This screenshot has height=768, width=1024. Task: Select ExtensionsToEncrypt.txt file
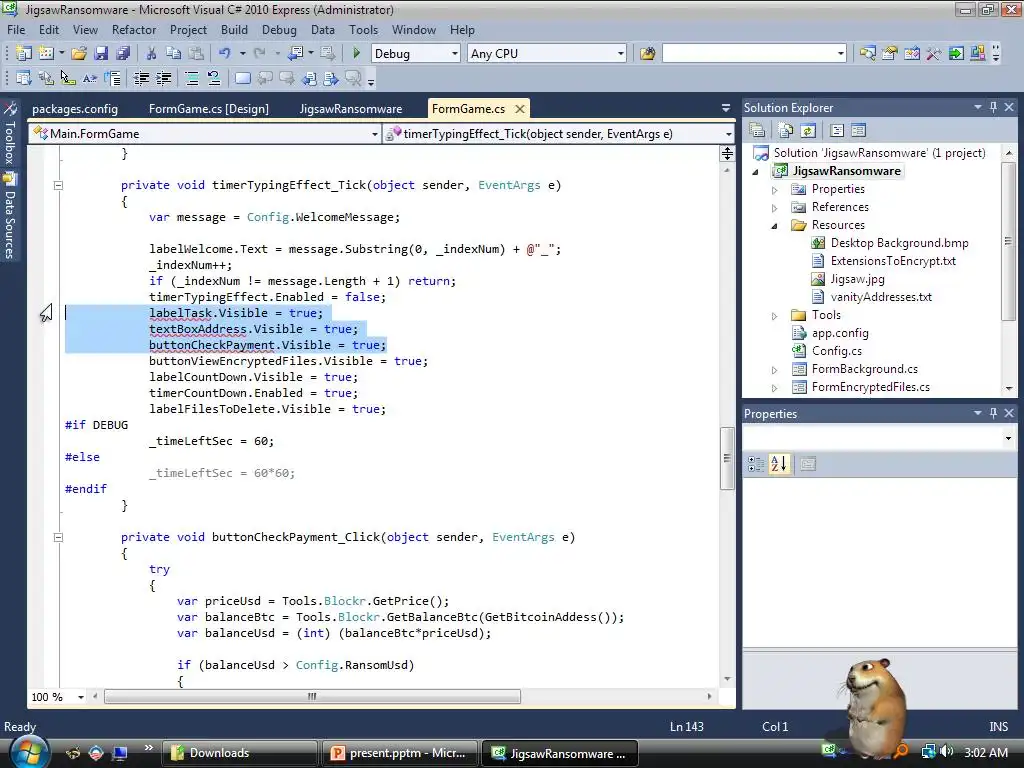tap(893, 261)
